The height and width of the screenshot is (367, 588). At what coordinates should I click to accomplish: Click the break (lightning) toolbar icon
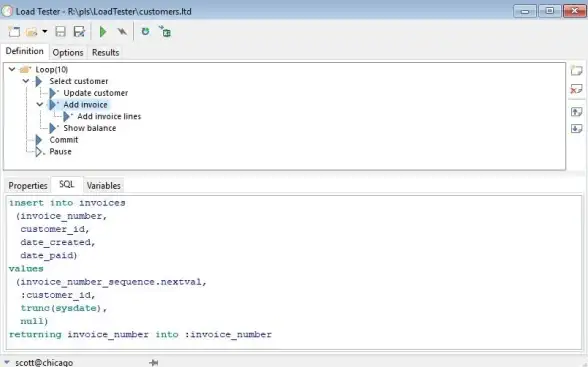click(x=122, y=32)
